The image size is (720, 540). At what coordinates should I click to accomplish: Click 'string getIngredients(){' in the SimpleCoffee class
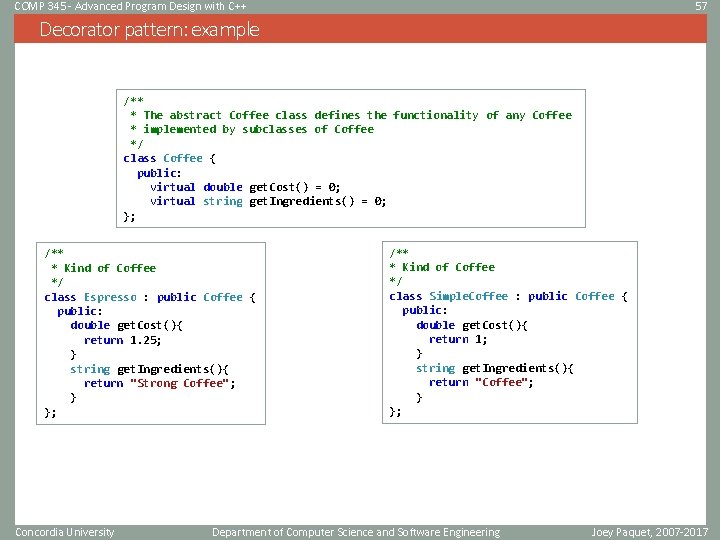pyautogui.click(x=495, y=368)
